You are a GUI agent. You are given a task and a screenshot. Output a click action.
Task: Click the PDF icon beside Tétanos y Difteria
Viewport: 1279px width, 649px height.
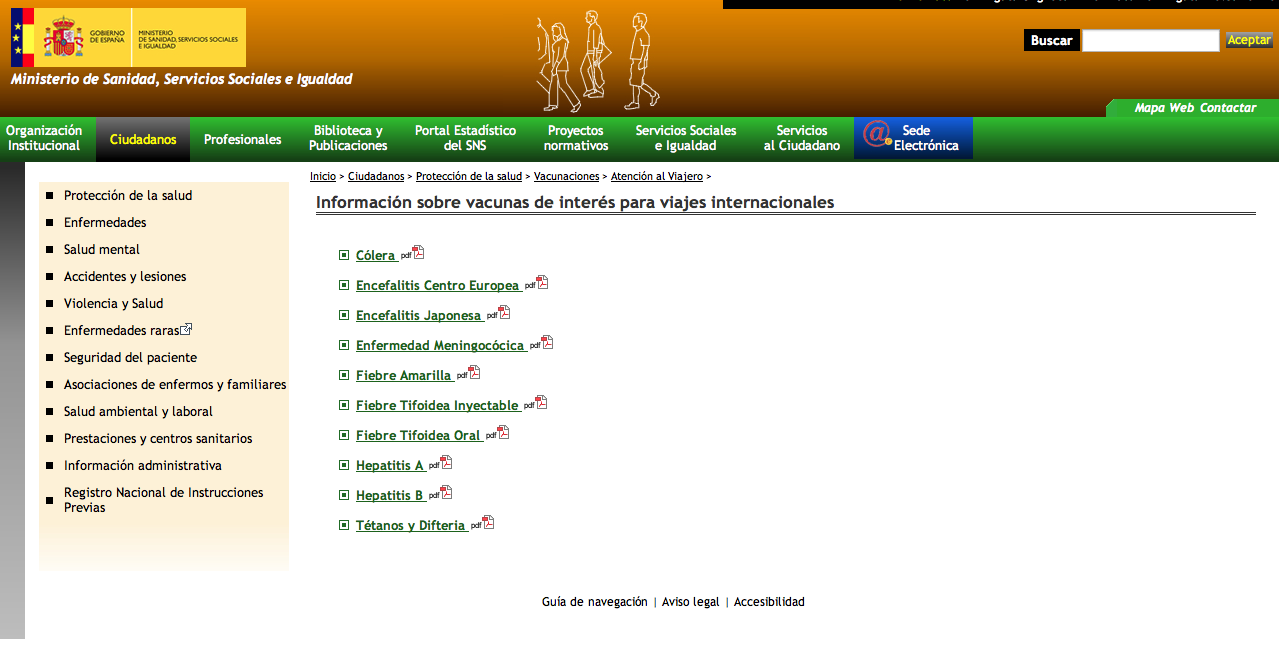pyautogui.click(x=488, y=523)
